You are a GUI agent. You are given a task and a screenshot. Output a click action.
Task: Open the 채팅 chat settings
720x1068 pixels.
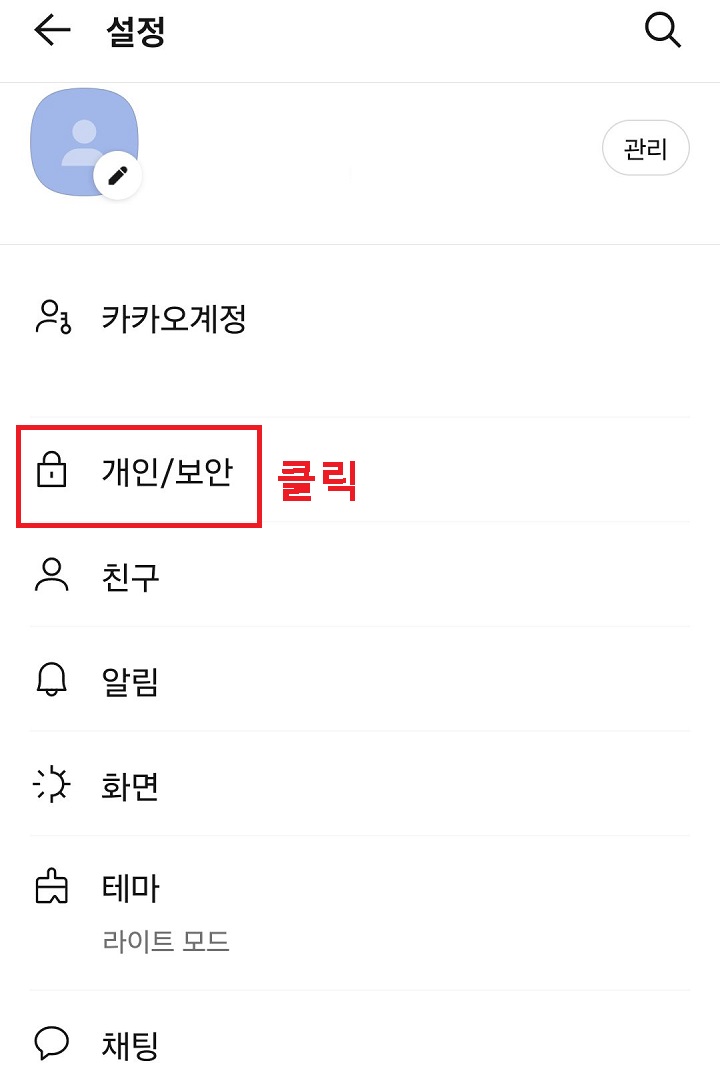(x=132, y=1044)
